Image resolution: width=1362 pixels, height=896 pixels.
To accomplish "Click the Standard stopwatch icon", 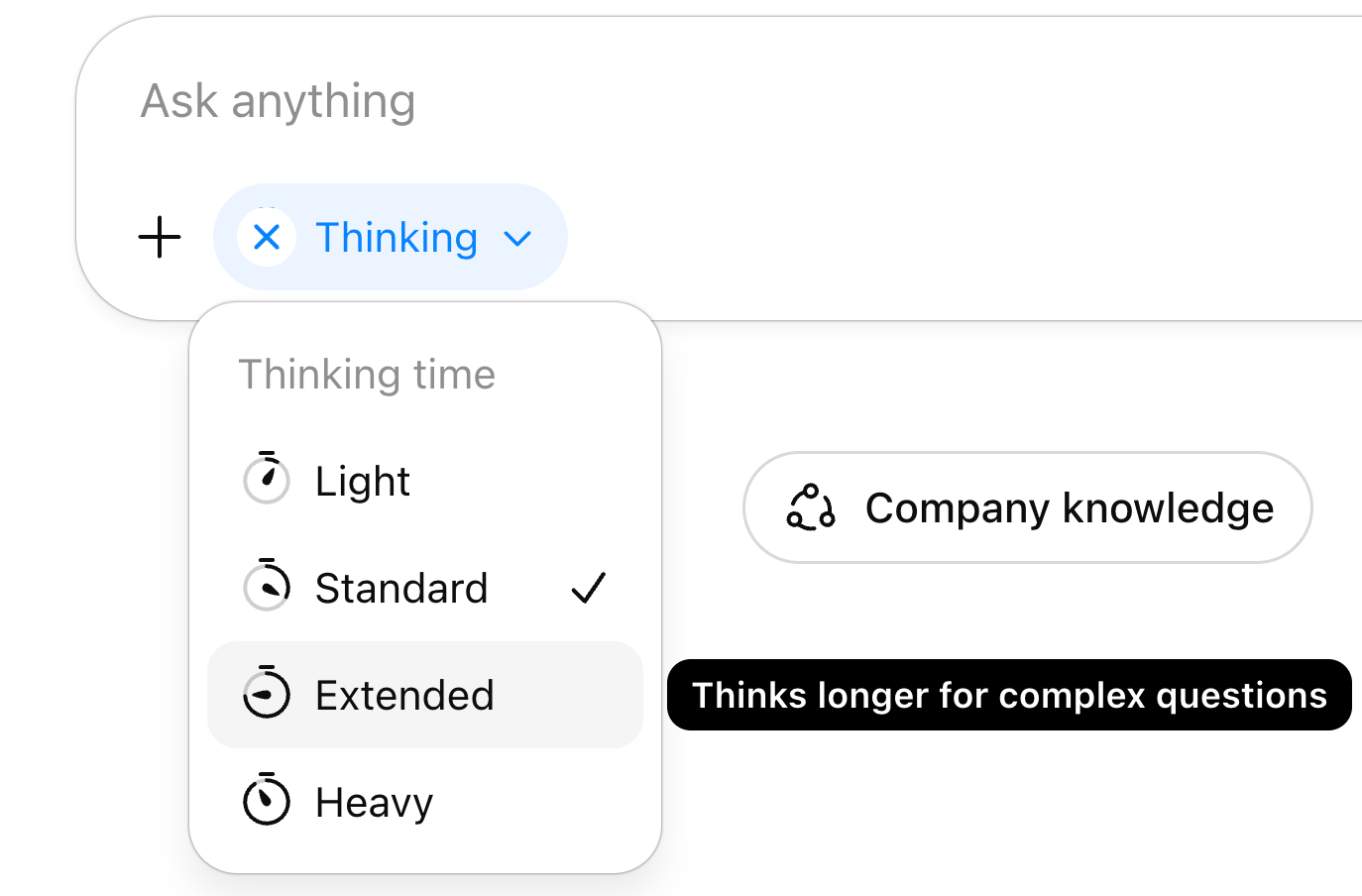I will [267, 587].
